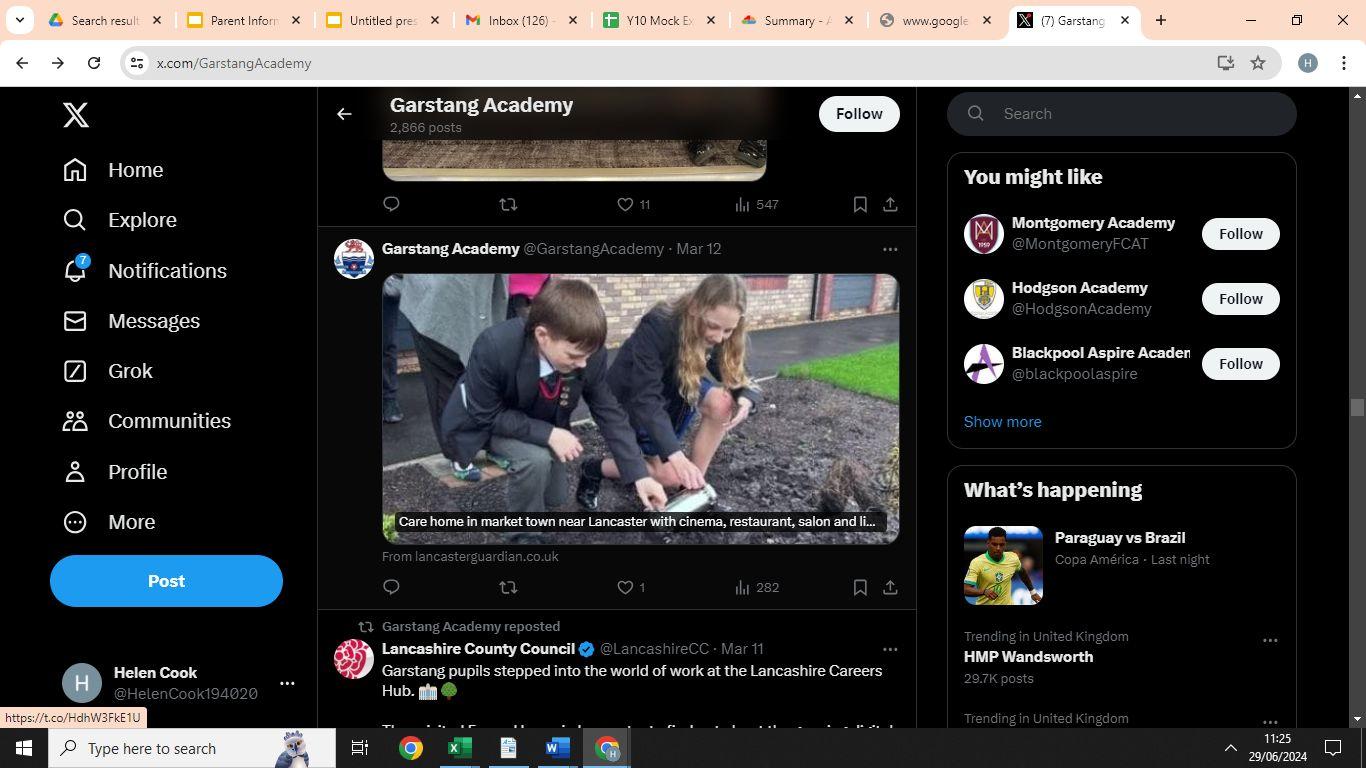Click the browser back arrow
The height and width of the screenshot is (768, 1366).
point(22,63)
